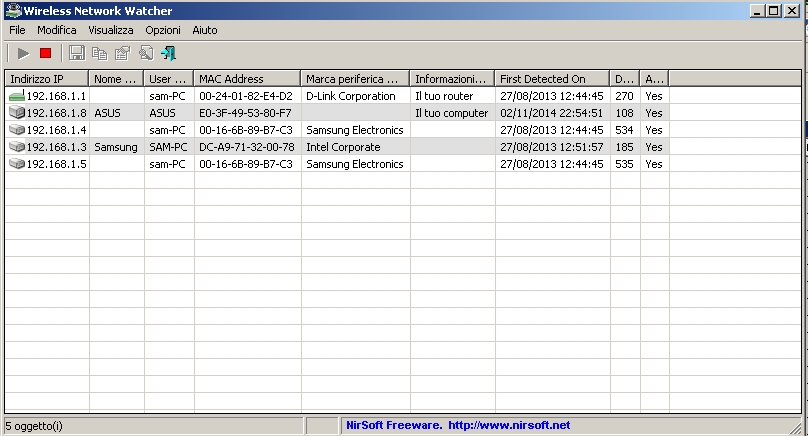Click the Start Scanning play icon
Viewport: 808px width, 436px height.
23,53
